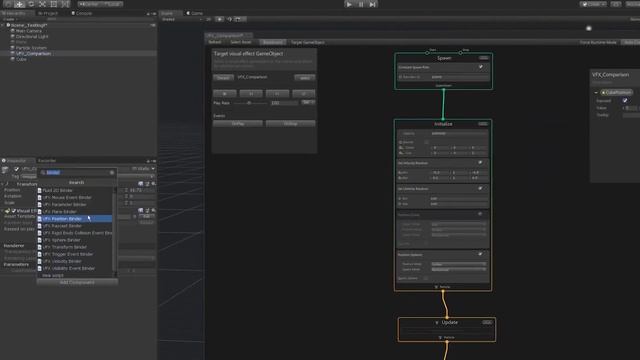Collapse the CubePosition blackboard parameter
The width and height of the screenshot is (640, 360).
tap(596, 93)
